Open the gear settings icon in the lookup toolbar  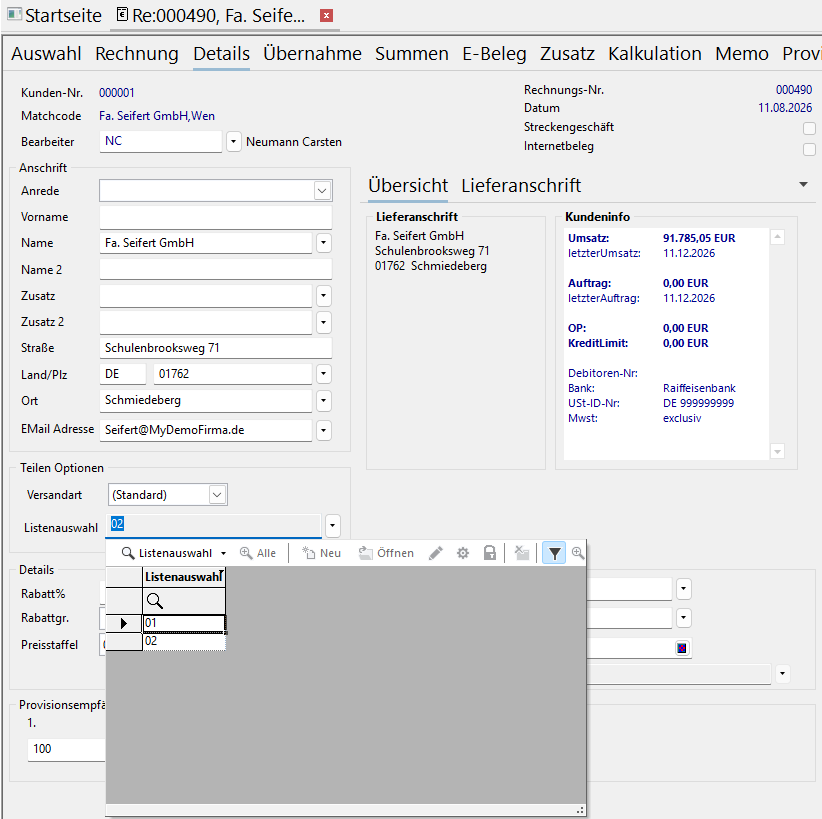click(x=463, y=553)
